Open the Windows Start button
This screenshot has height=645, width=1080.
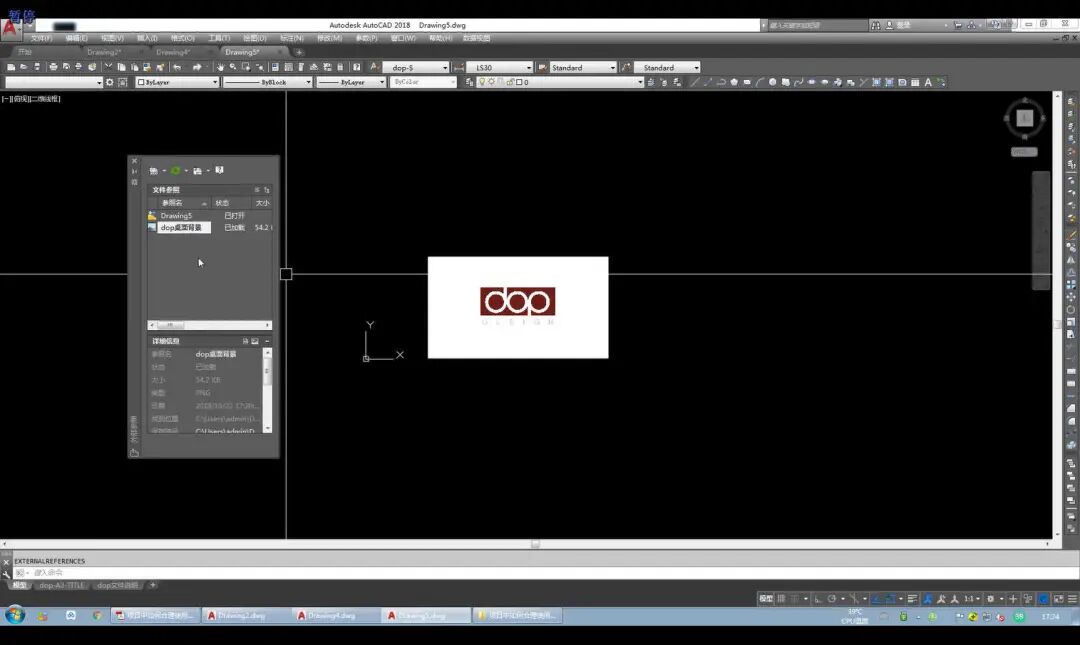click(x=15, y=615)
